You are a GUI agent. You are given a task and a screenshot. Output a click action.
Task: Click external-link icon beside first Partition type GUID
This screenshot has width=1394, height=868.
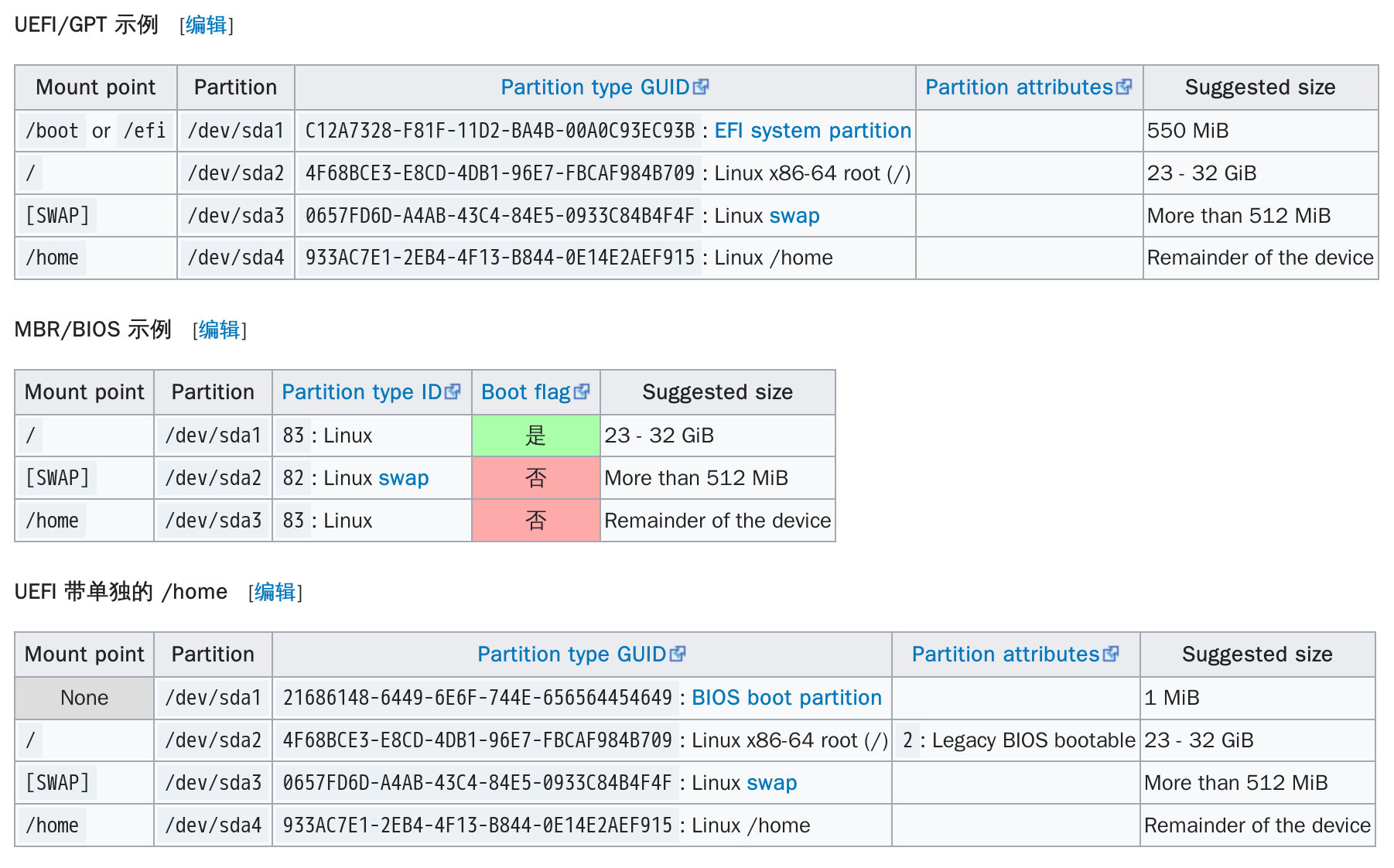(701, 87)
